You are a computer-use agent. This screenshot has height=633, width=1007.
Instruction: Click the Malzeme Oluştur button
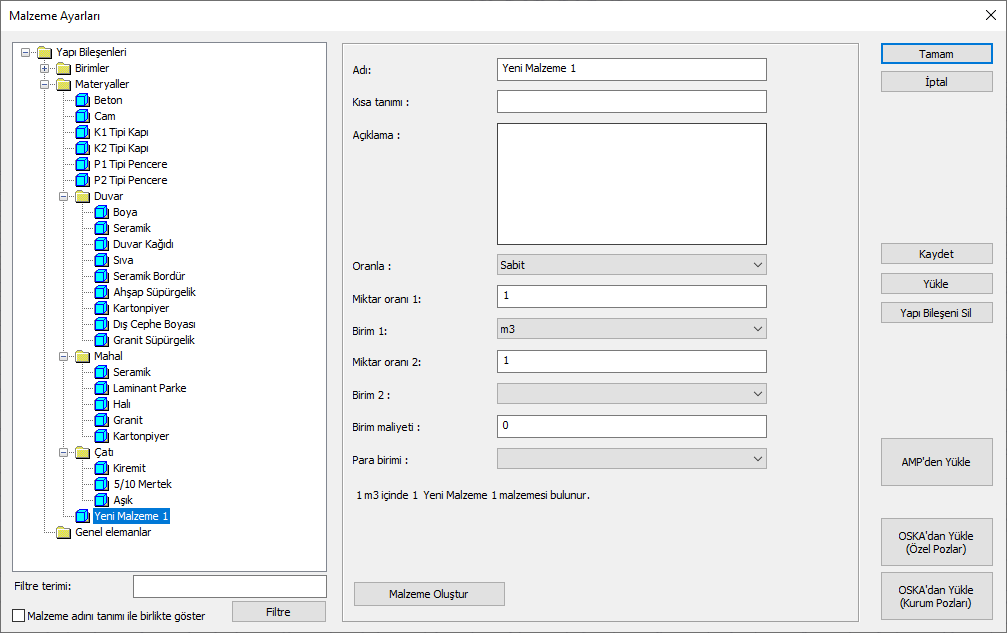pyautogui.click(x=429, y=594)
